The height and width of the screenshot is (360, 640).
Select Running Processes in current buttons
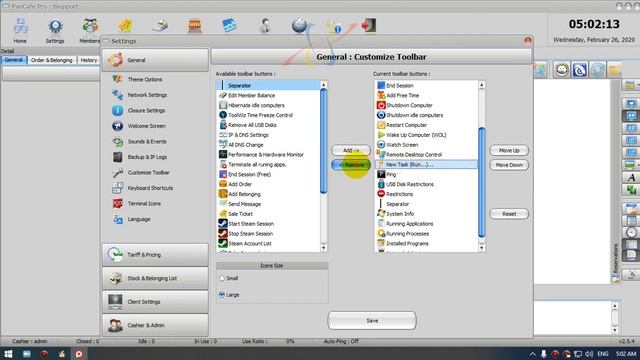pyautogui.click(x=427, y=233)
